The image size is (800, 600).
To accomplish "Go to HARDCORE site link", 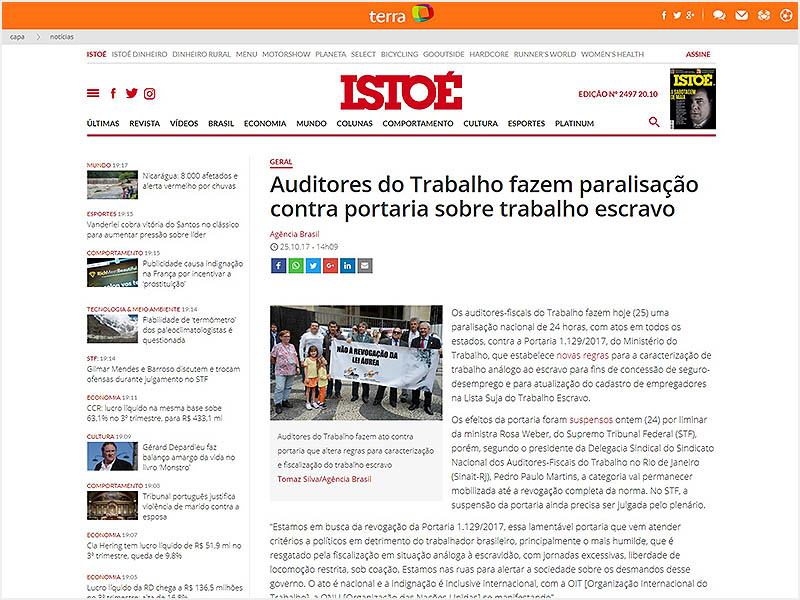I will coord(489,54).
